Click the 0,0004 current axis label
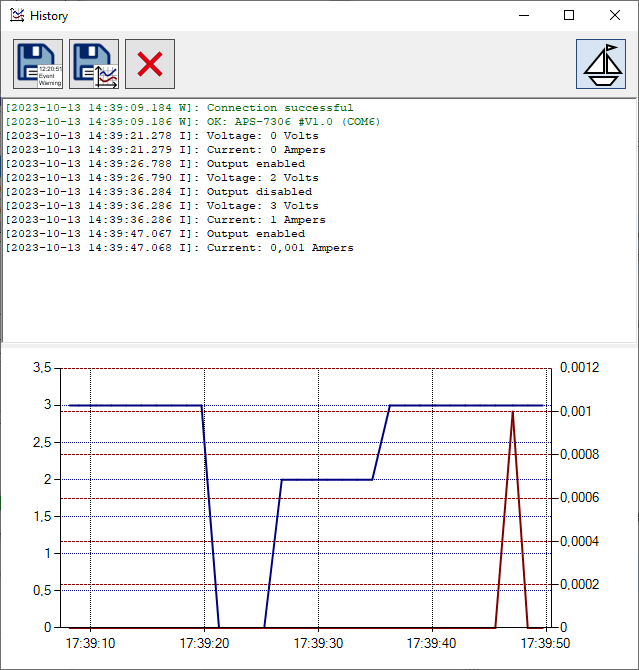Viewport: 639px width, 670px height. (x=580, y=541)
